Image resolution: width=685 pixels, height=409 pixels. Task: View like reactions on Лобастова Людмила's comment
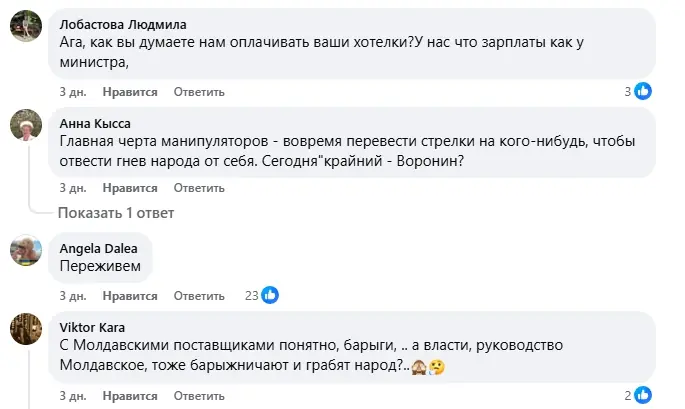coord(638,91)
